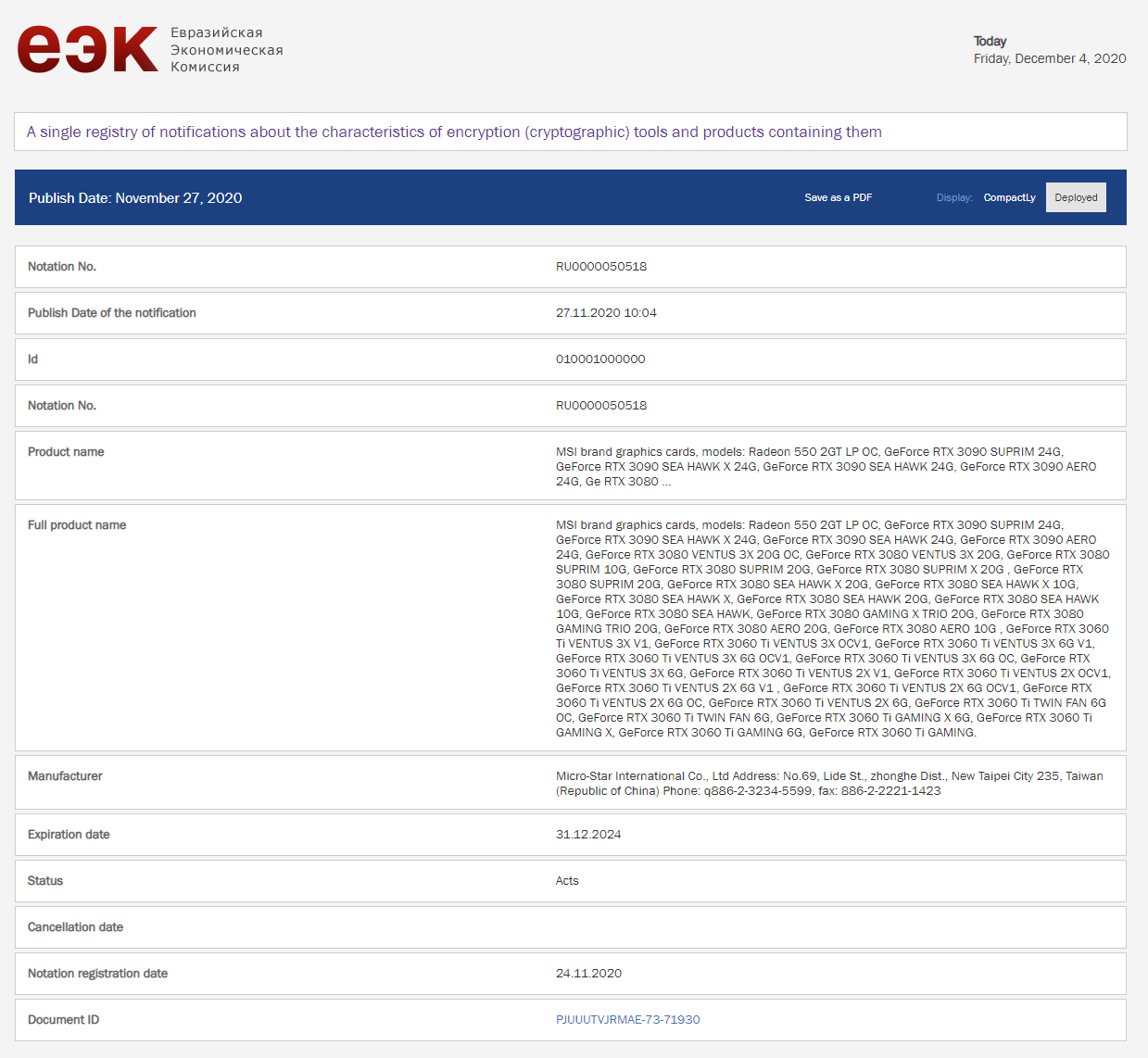1148x1058 pixels.
Task: Click the expiration date value 31.12.2024
Action: click(588, 835)
